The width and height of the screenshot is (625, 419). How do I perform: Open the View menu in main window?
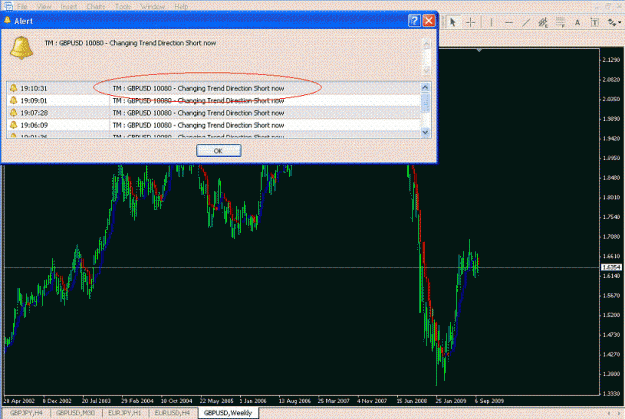pos(45,6)
